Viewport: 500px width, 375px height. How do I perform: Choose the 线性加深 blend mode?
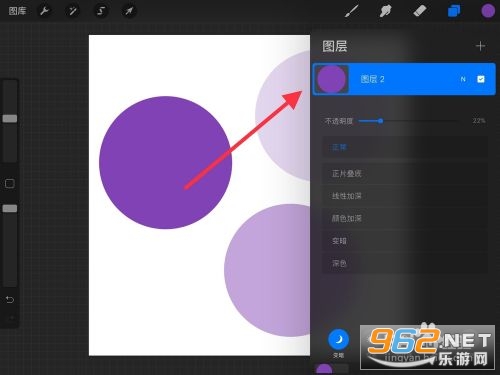tap(405, 196)
